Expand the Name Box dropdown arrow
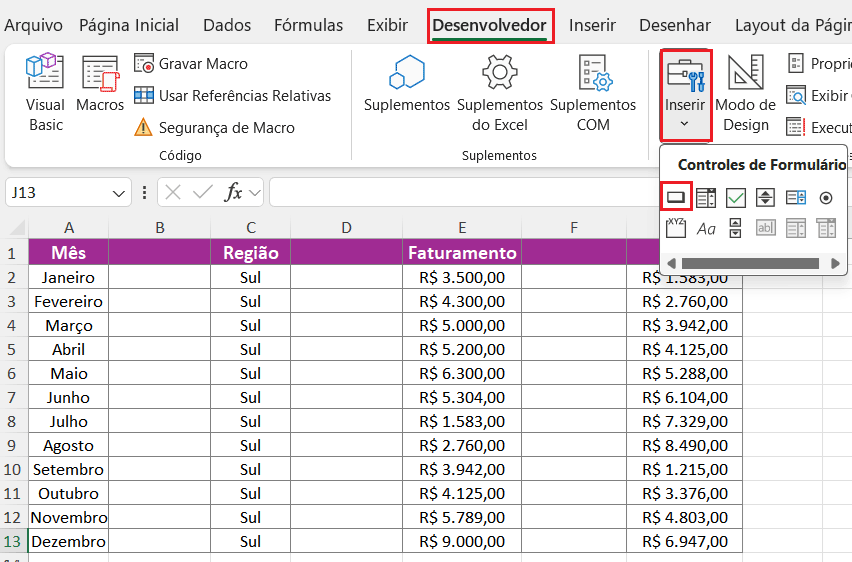This screenshot has width=852, height=562. 120,192
